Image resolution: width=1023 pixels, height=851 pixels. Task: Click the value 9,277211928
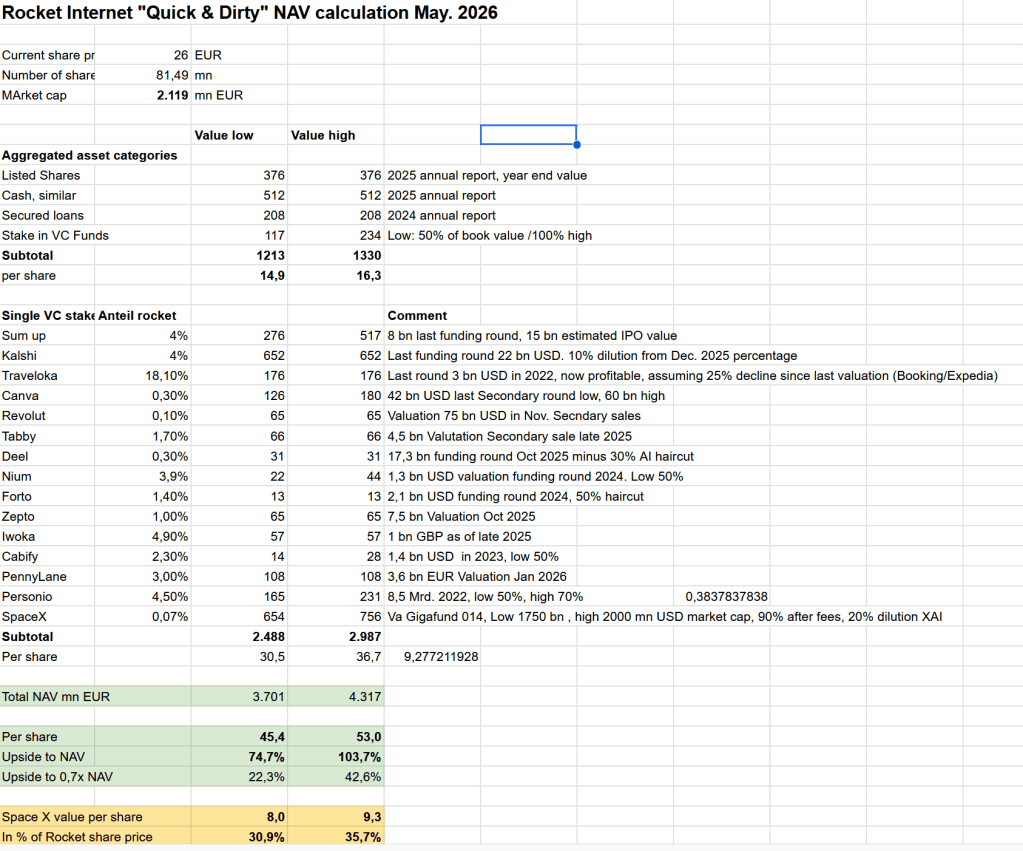tap(441, 657)
